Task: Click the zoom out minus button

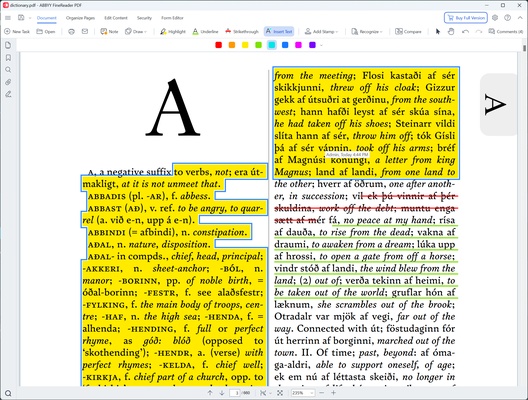Action: point(322,393)
